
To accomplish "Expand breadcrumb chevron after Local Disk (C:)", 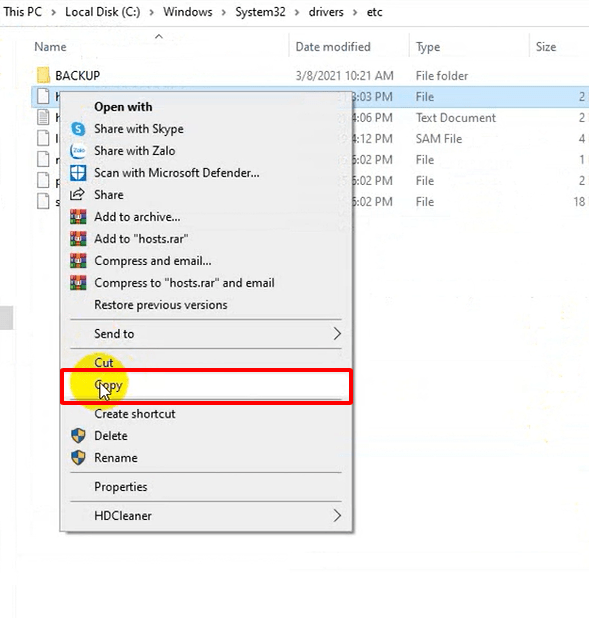I will (151, 12).
